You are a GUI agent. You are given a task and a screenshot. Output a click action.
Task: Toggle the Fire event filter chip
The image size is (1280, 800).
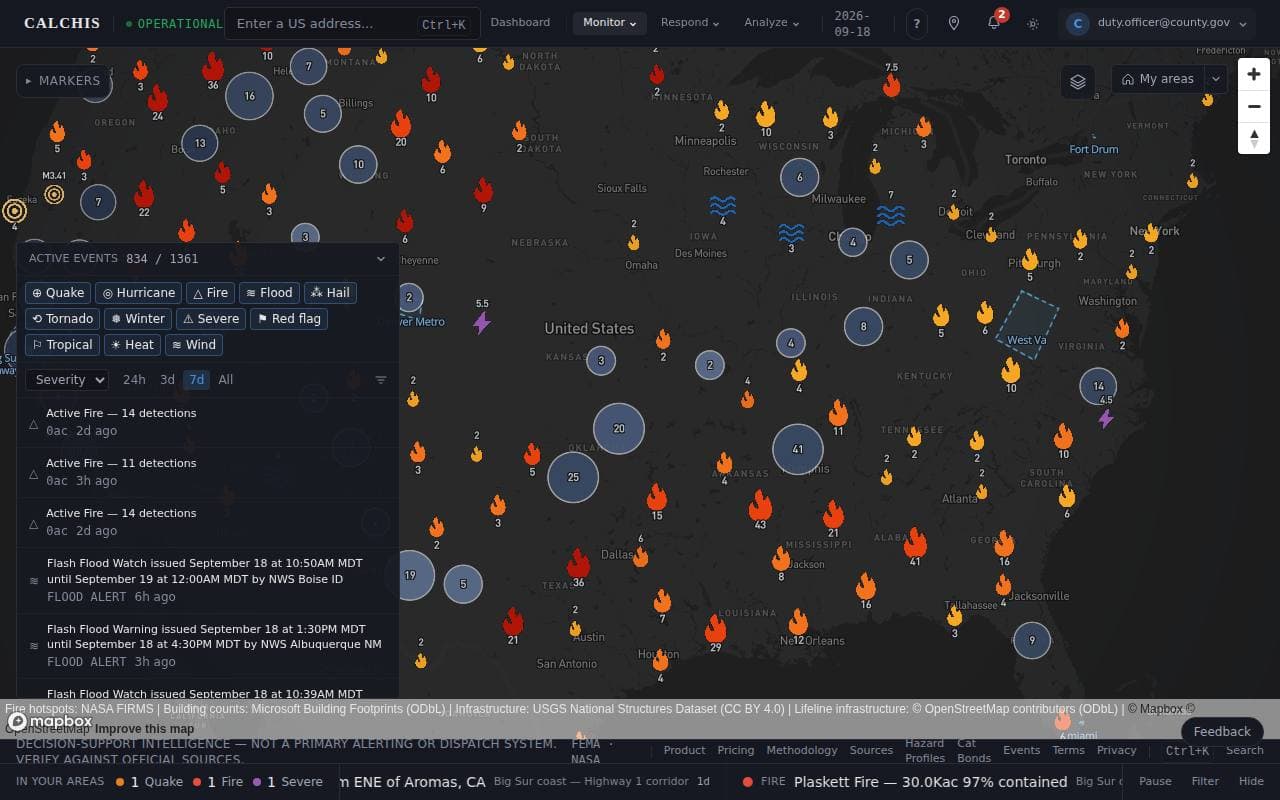coord(211,293)
